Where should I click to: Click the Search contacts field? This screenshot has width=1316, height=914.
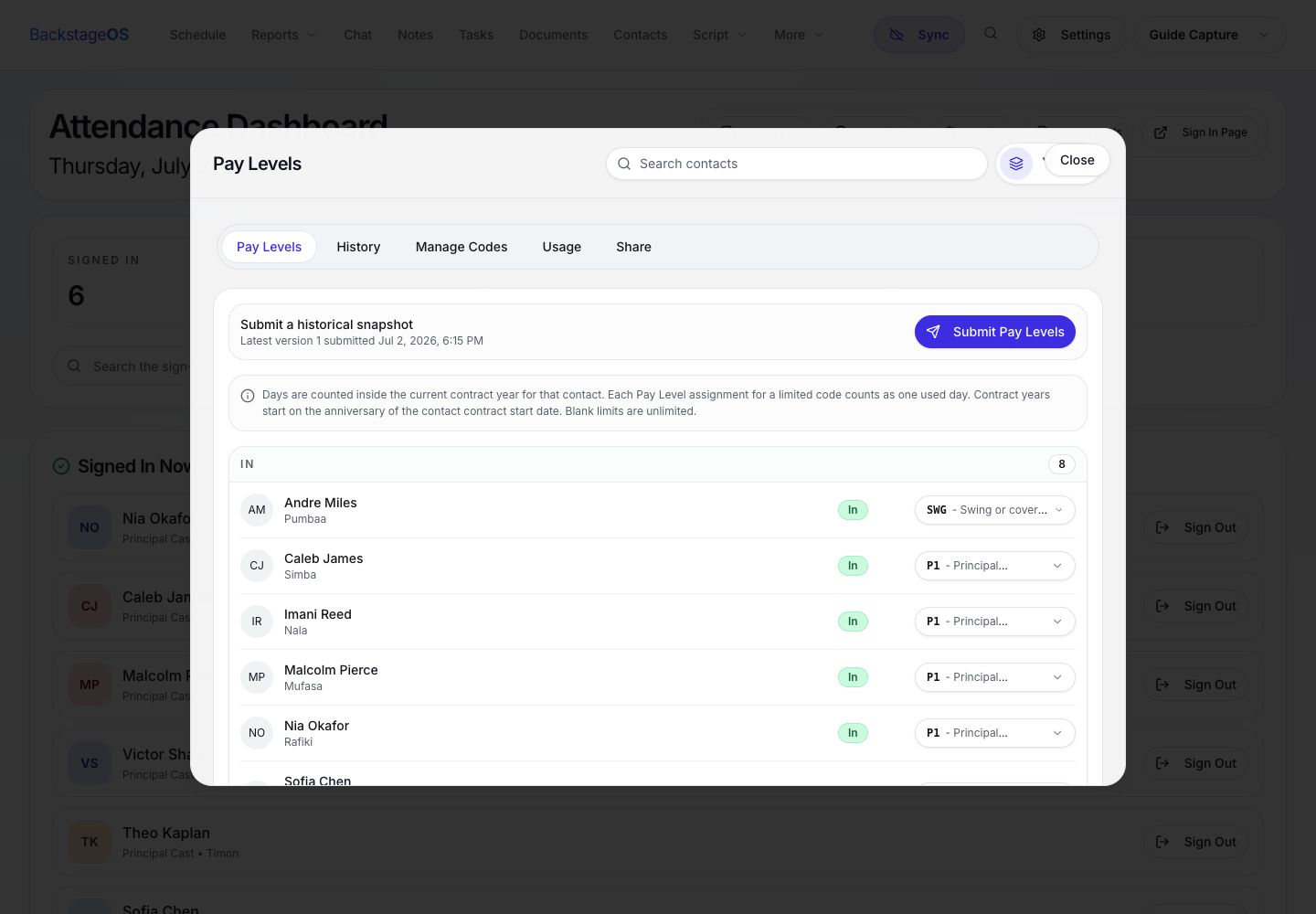point(797,164)
